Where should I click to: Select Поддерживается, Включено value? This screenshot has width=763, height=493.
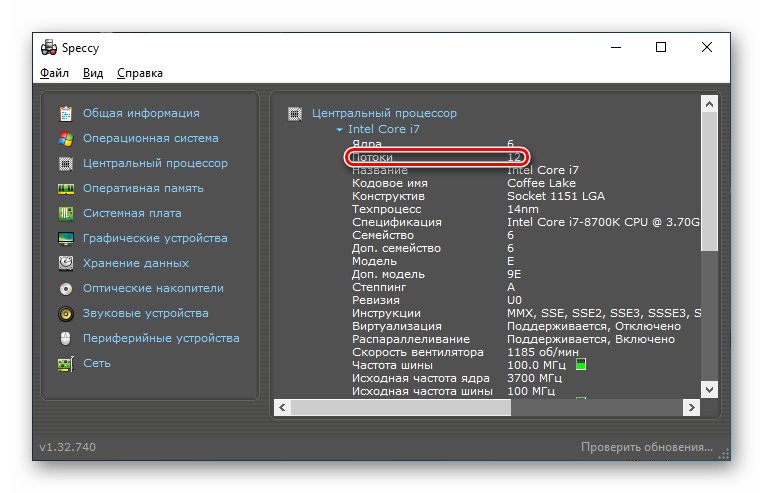591,339
